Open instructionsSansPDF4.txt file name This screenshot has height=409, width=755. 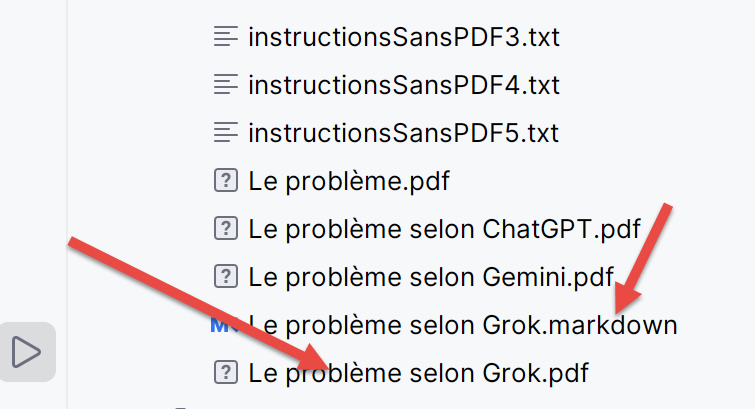click(x=403, y=85)
